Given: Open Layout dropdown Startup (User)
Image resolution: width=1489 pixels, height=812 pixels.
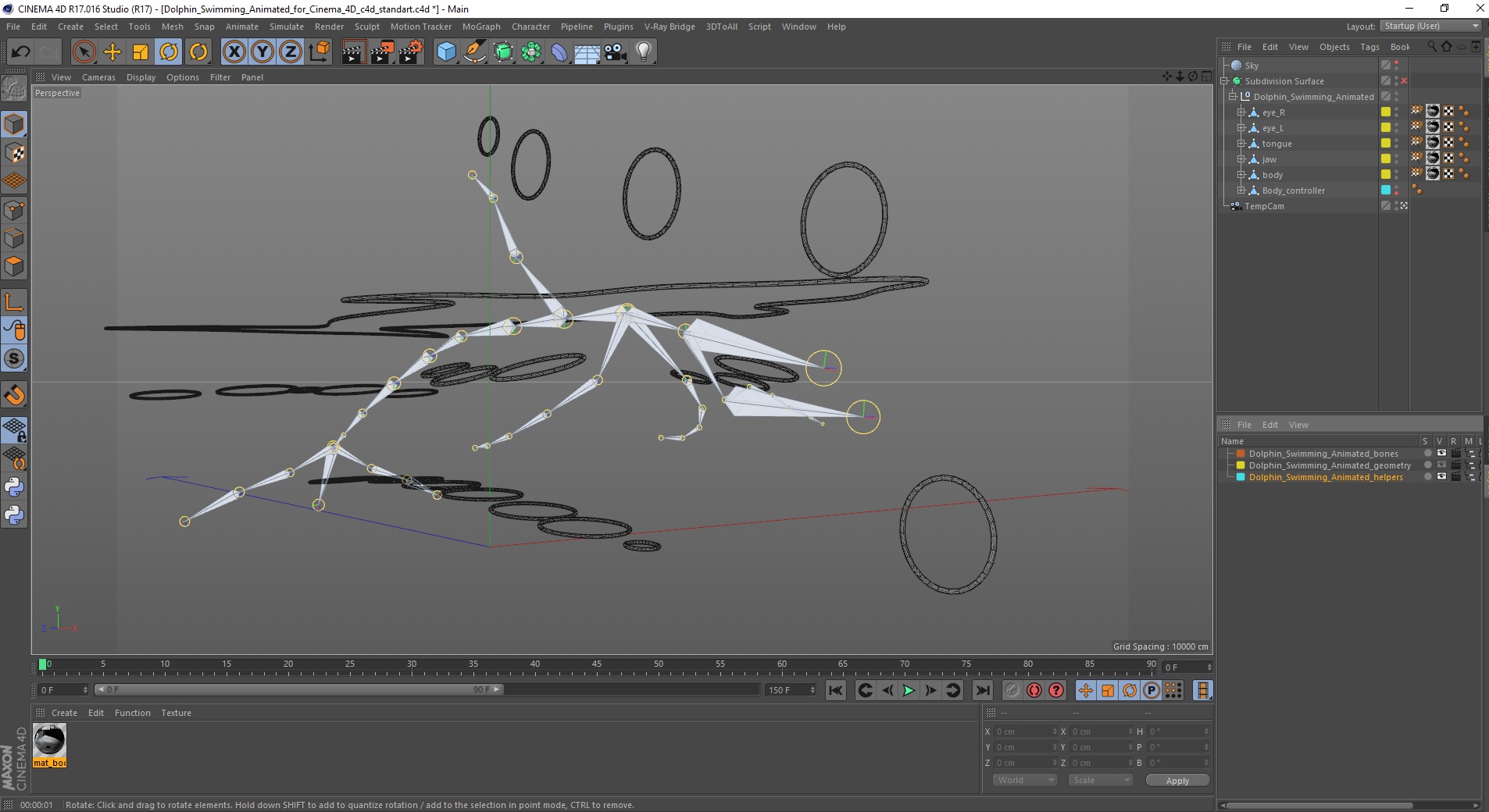Looking at the screenshot, I should coord(1431,26).
